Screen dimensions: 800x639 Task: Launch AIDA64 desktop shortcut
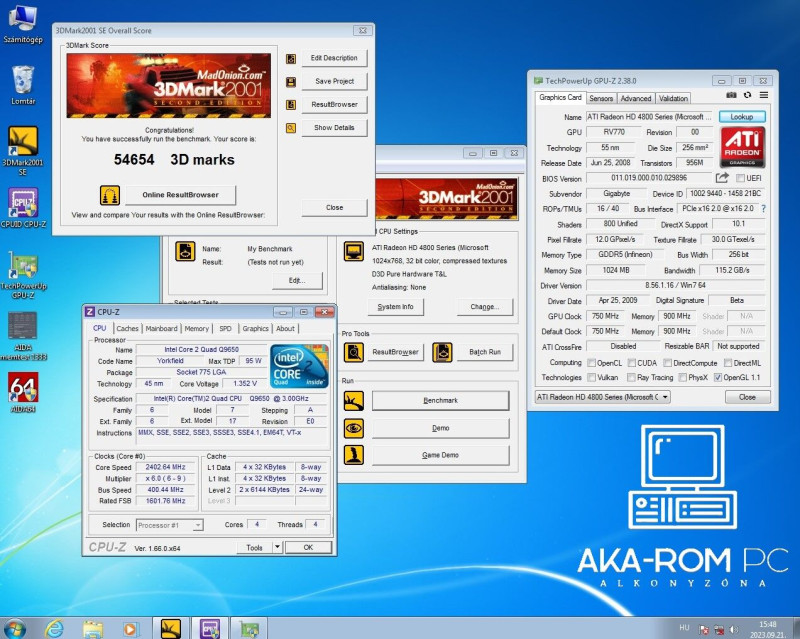[x=22, y=392]
